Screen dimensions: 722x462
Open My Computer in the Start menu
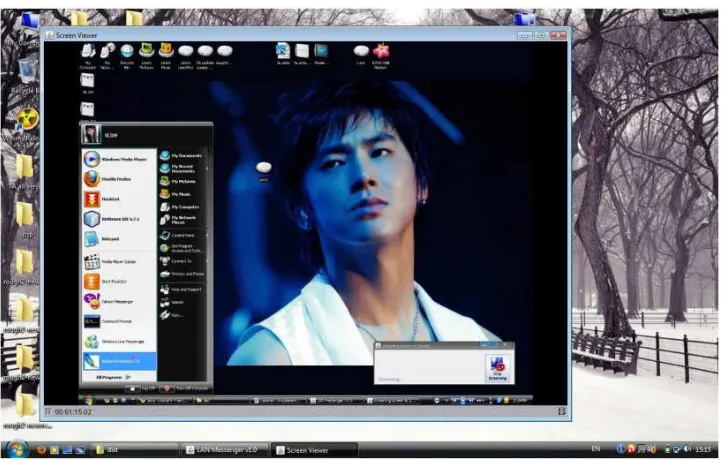pyautogui.click(x=181, y=207)
